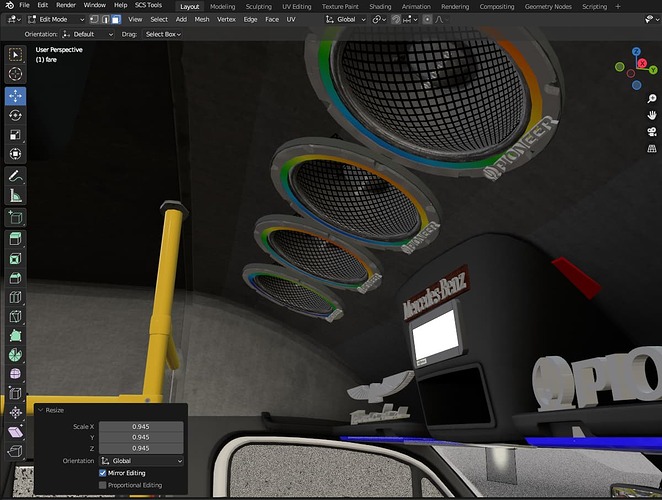Click the hand pan-view icon
662x500 pixels.
tap(652, 115)
